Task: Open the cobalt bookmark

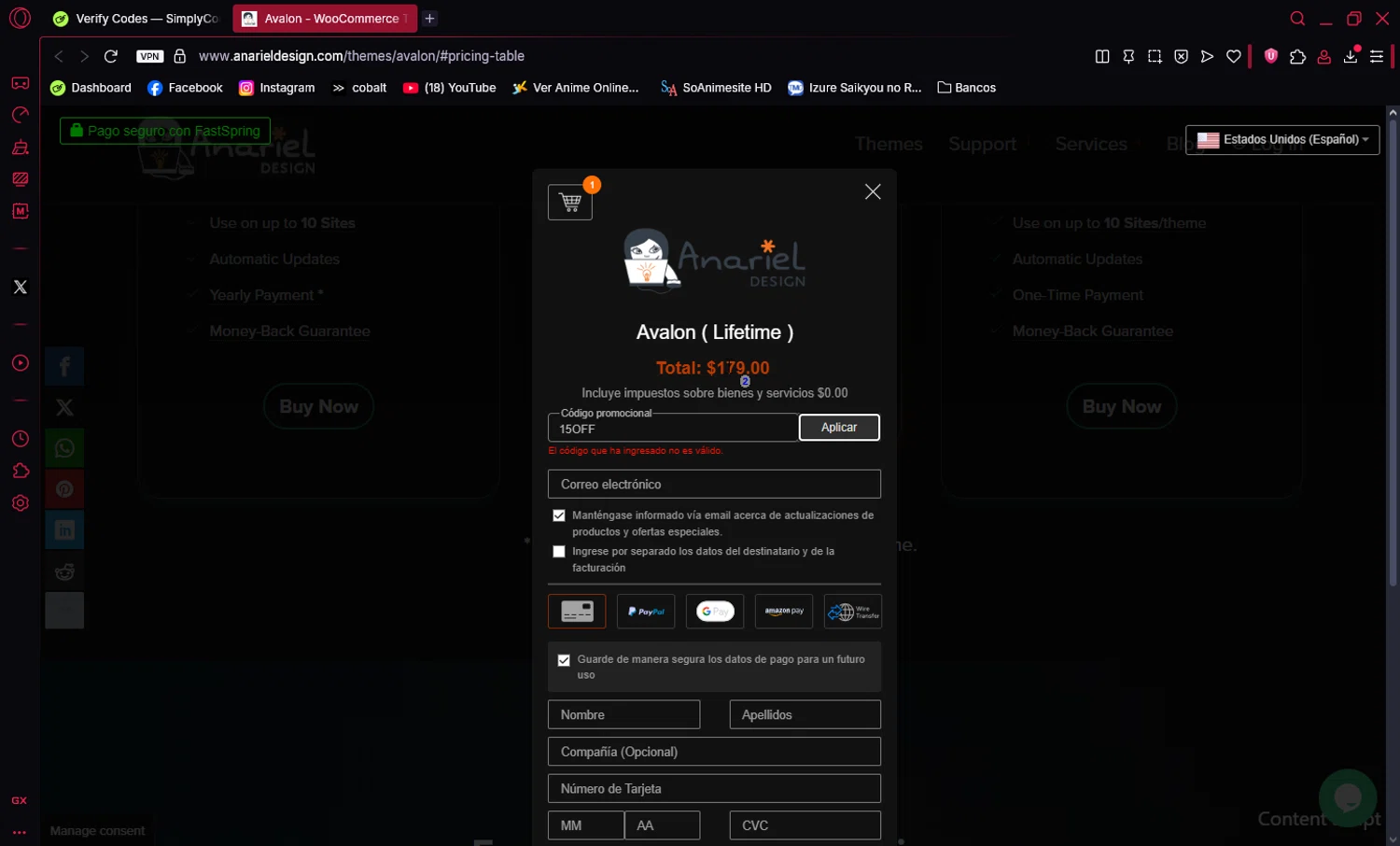Action: [359, 88]
